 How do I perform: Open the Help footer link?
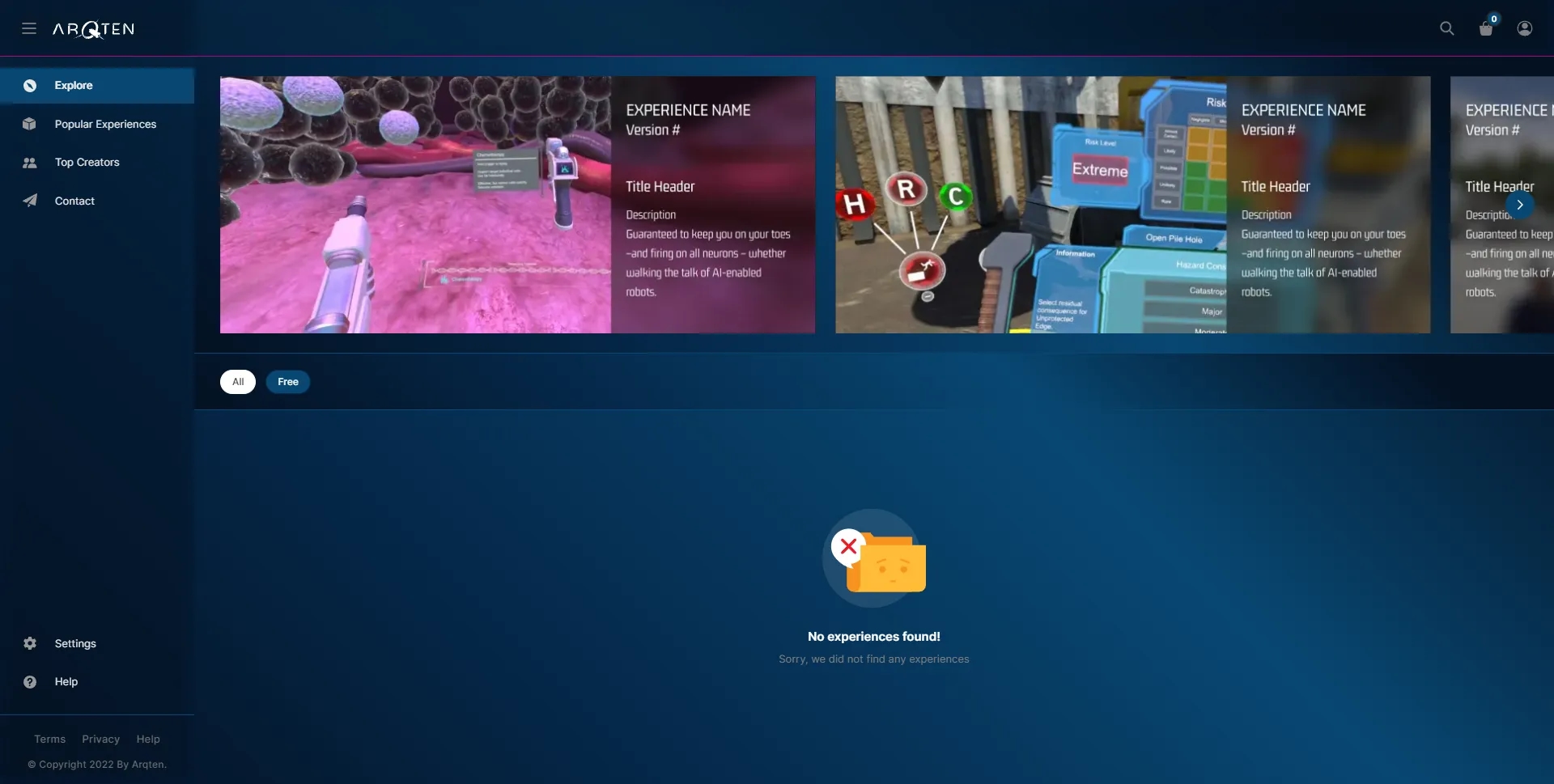[148, 739]
